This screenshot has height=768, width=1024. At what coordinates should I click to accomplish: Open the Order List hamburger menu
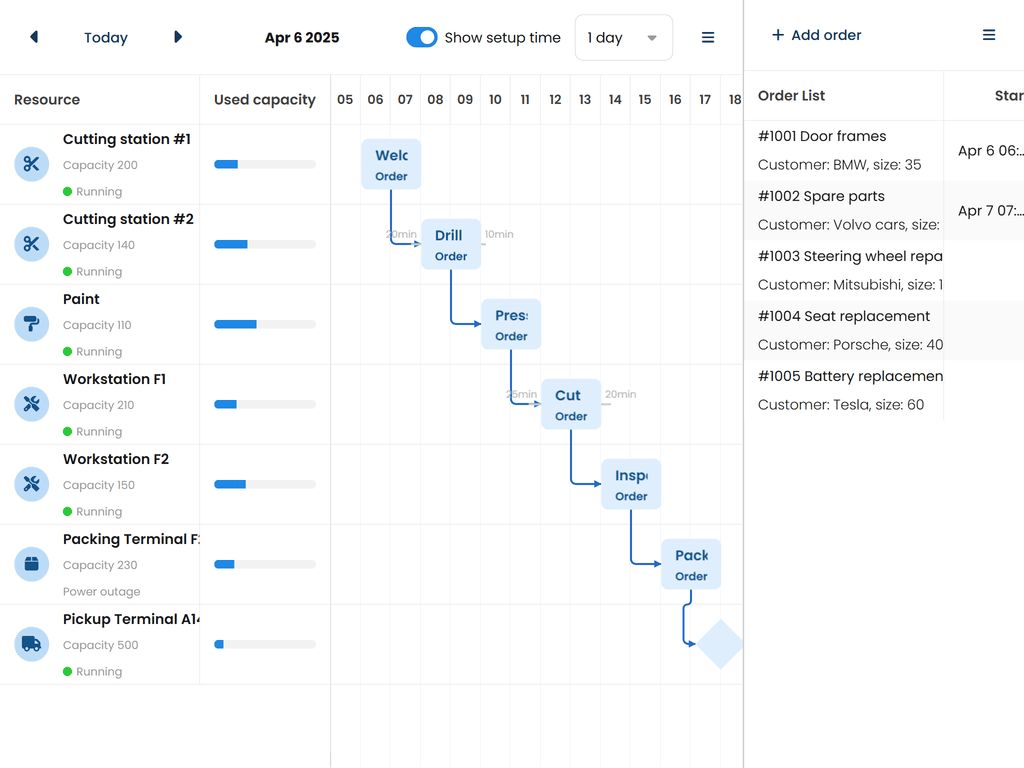989,34
